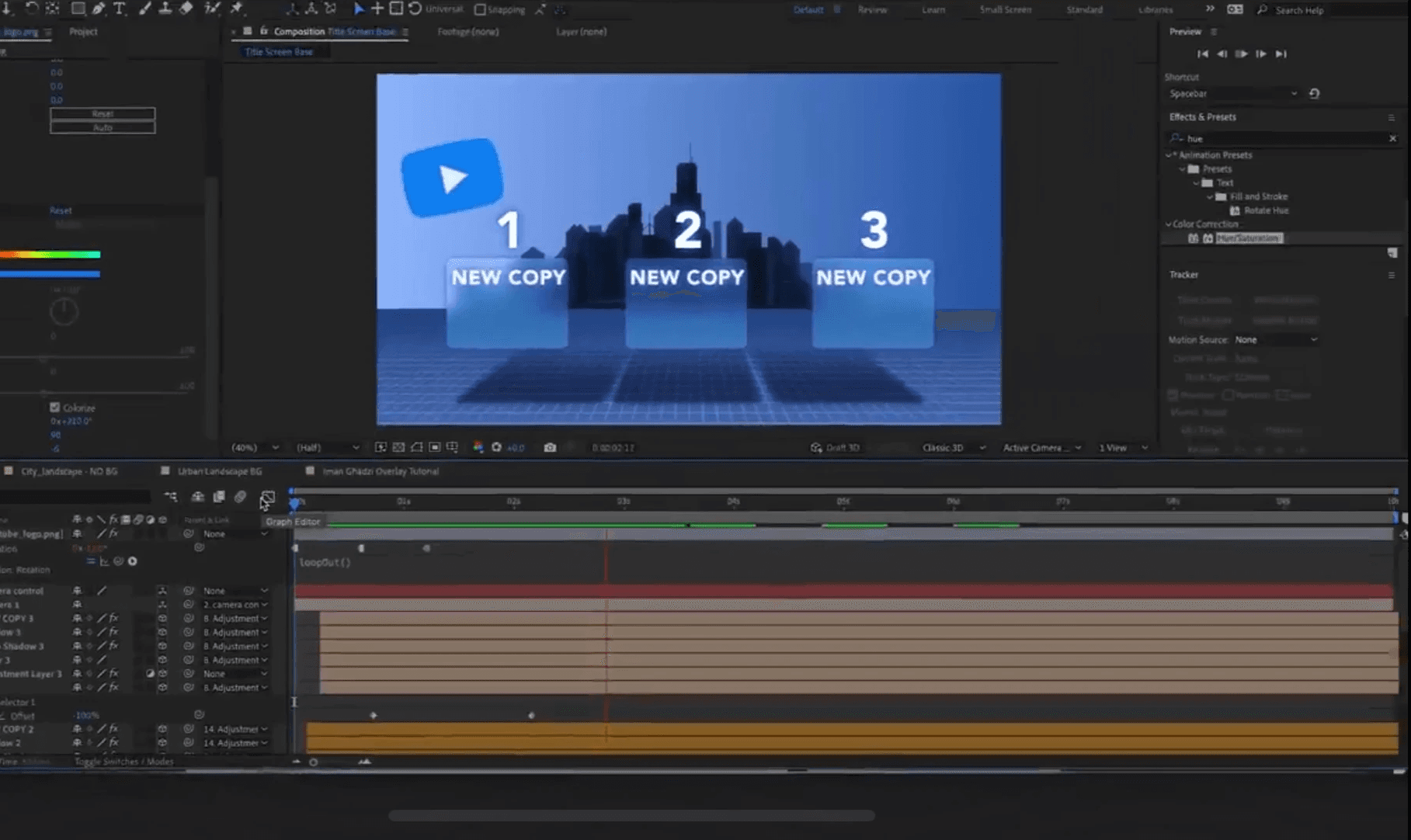This screenshot has height=840, width=1411.
Task: Select the Rectangle shape tool
Action: click(x=78, y=9)
